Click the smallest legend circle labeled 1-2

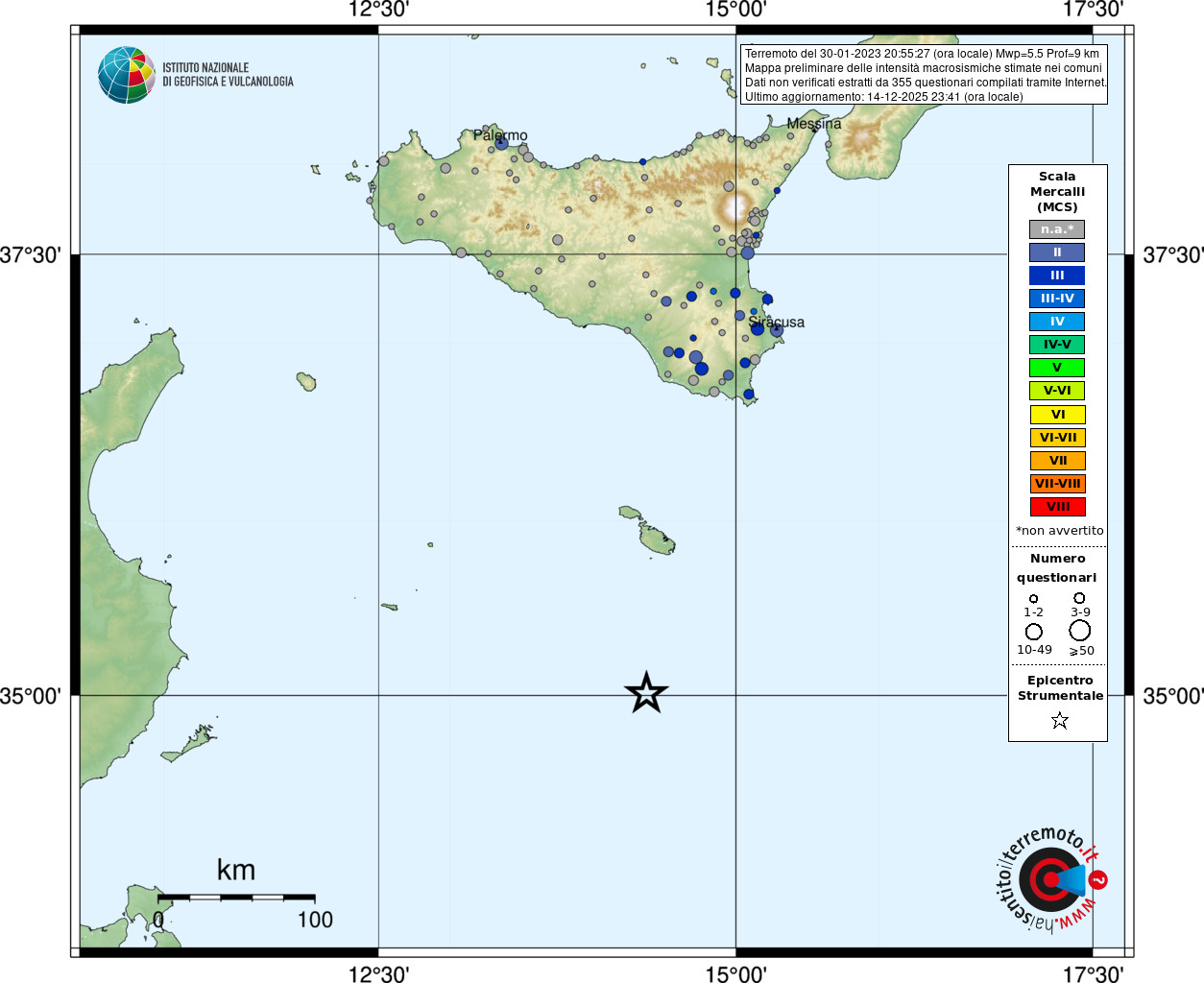point(1033,599)
